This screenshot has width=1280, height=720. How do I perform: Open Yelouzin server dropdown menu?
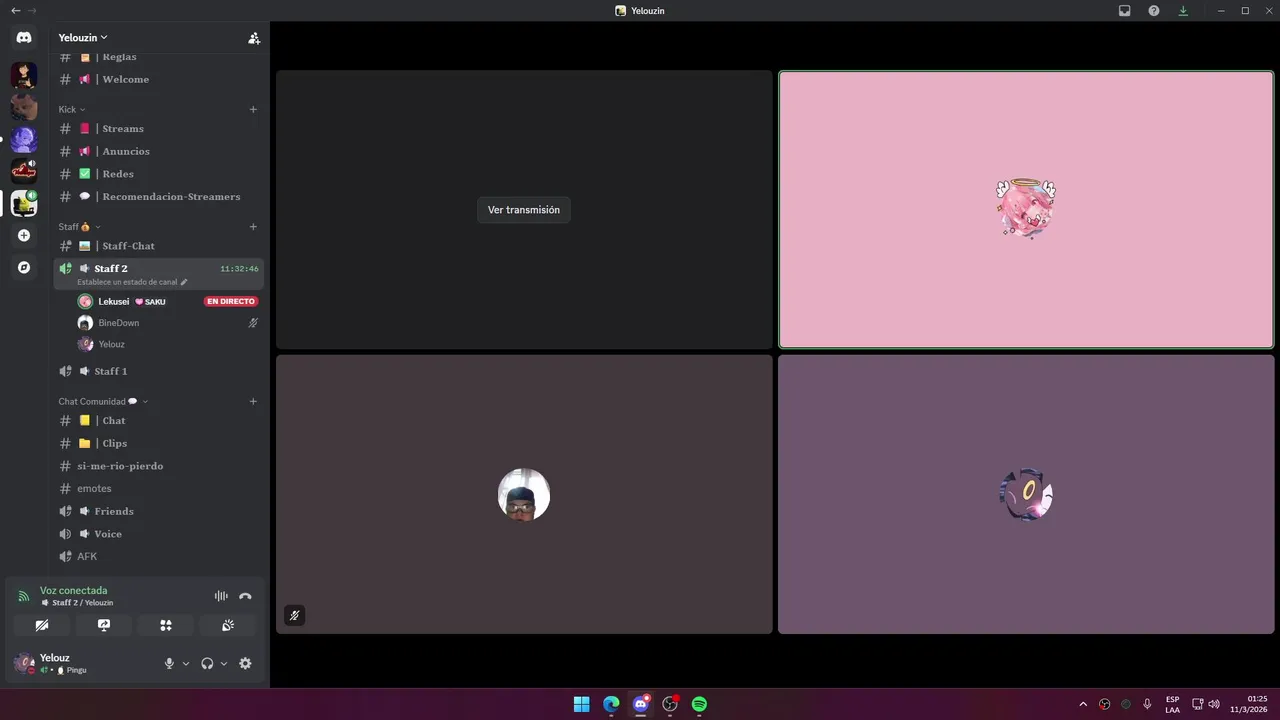[x=83, y=38]
